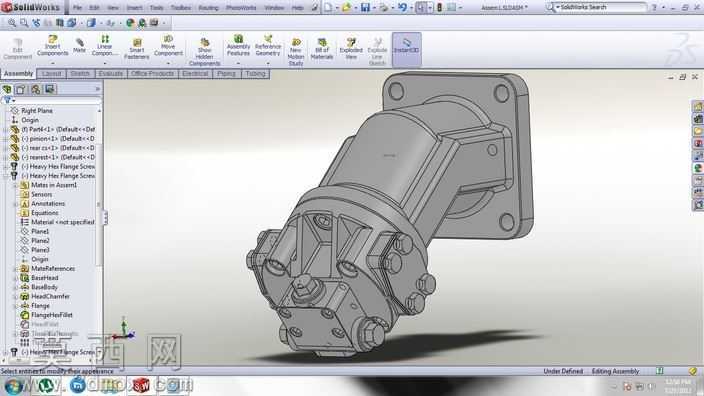Switch to Office Products tab

point(153,74)
